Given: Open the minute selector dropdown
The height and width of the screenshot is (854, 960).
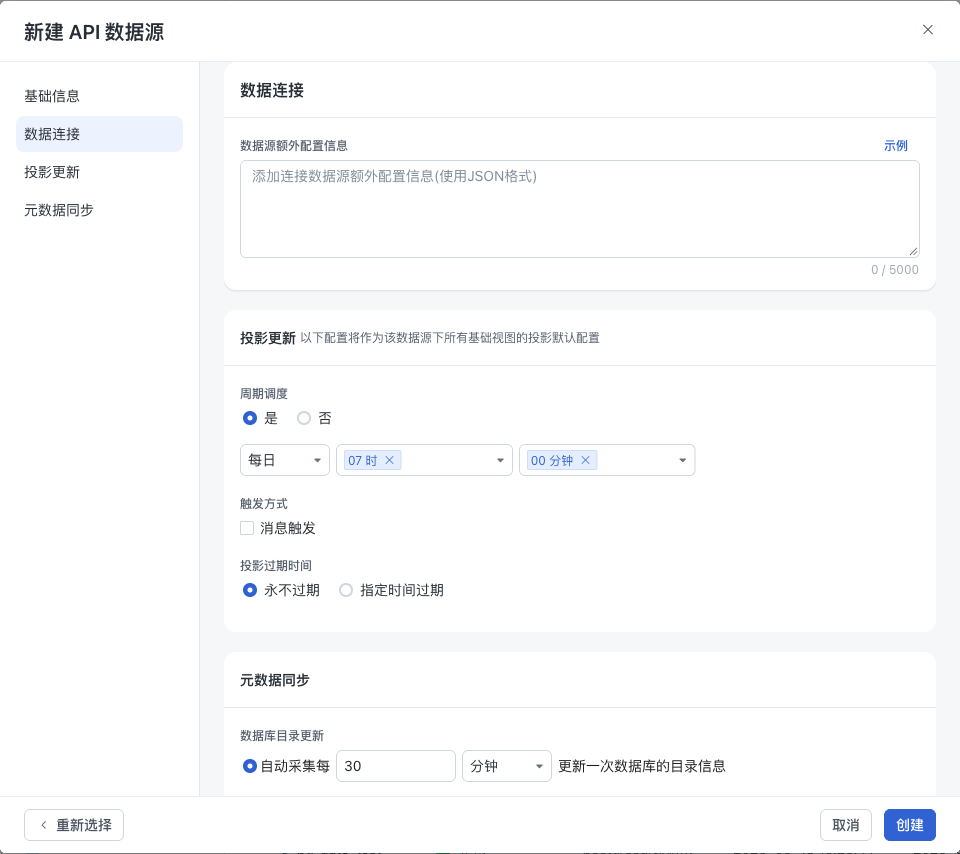Looking at the screenshot, I should [x=607, y=460].
